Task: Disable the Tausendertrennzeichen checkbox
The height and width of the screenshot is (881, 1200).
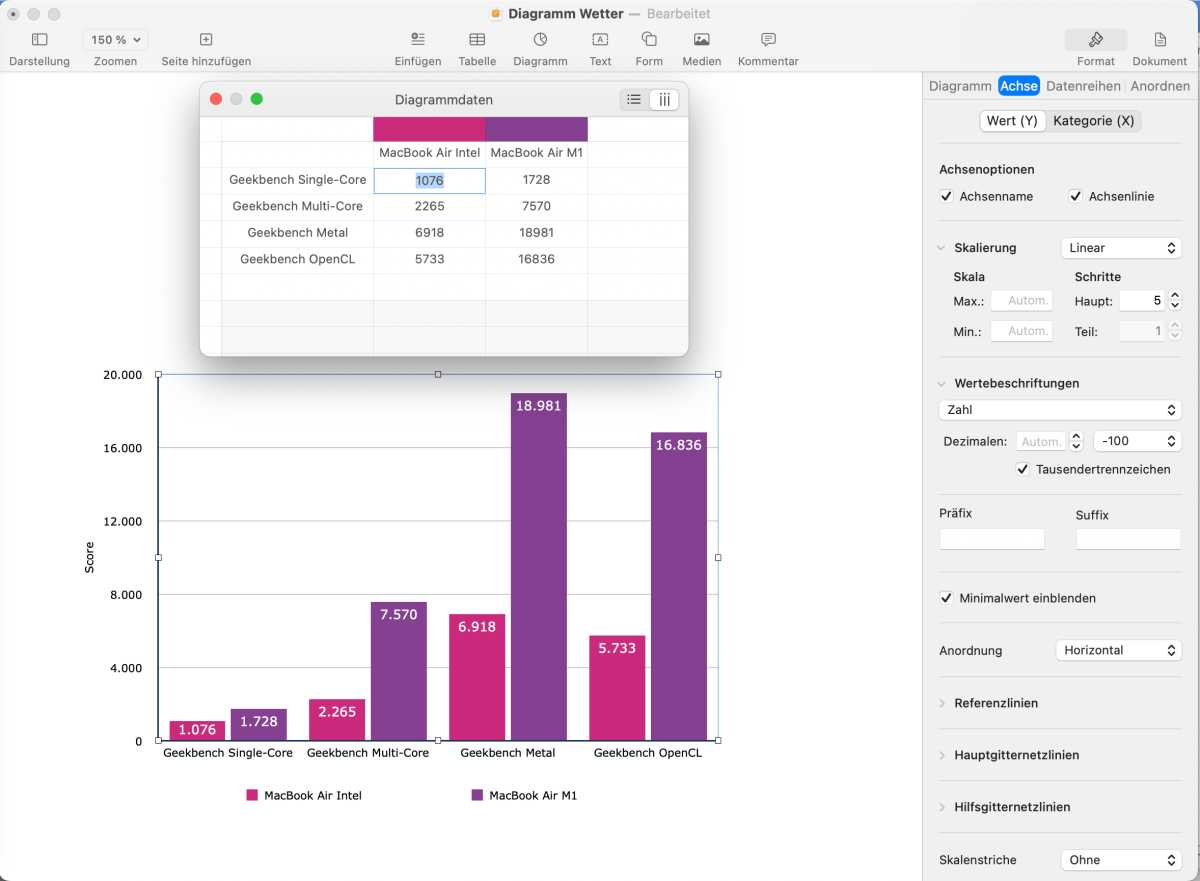Action: click(1022, 469)
